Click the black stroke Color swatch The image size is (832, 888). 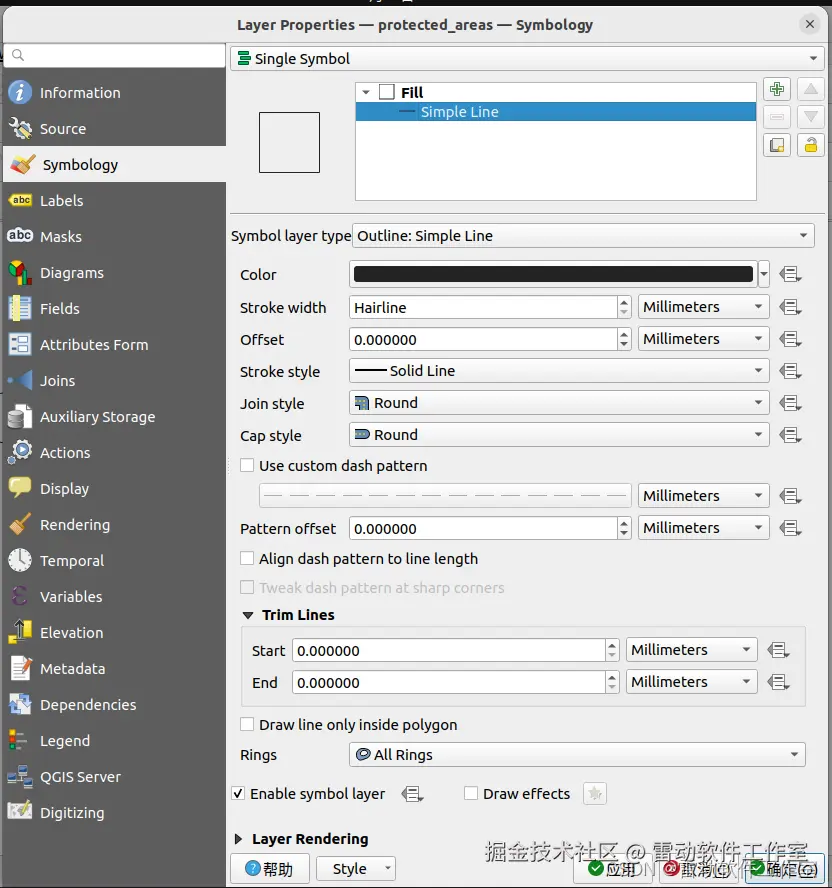[553, 274]
